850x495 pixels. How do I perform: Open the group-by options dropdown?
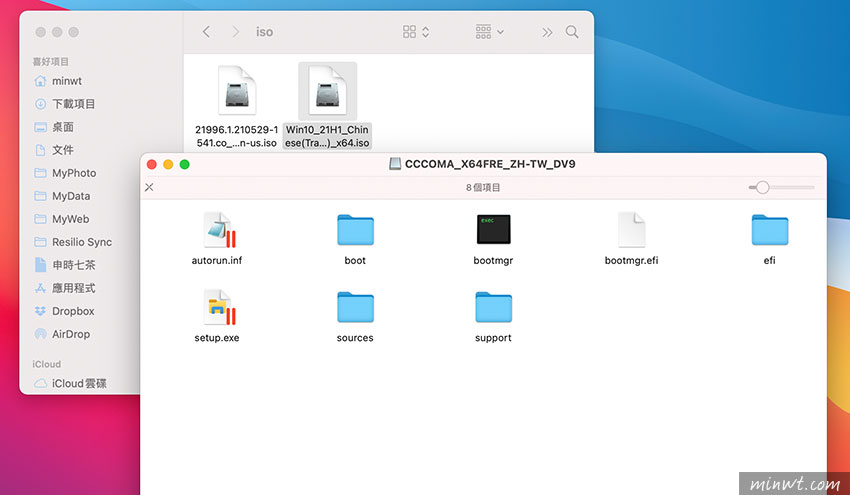click(489, 32)
